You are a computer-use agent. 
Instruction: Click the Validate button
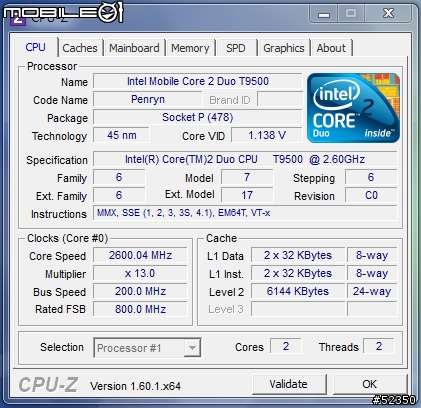pos(289,384)
